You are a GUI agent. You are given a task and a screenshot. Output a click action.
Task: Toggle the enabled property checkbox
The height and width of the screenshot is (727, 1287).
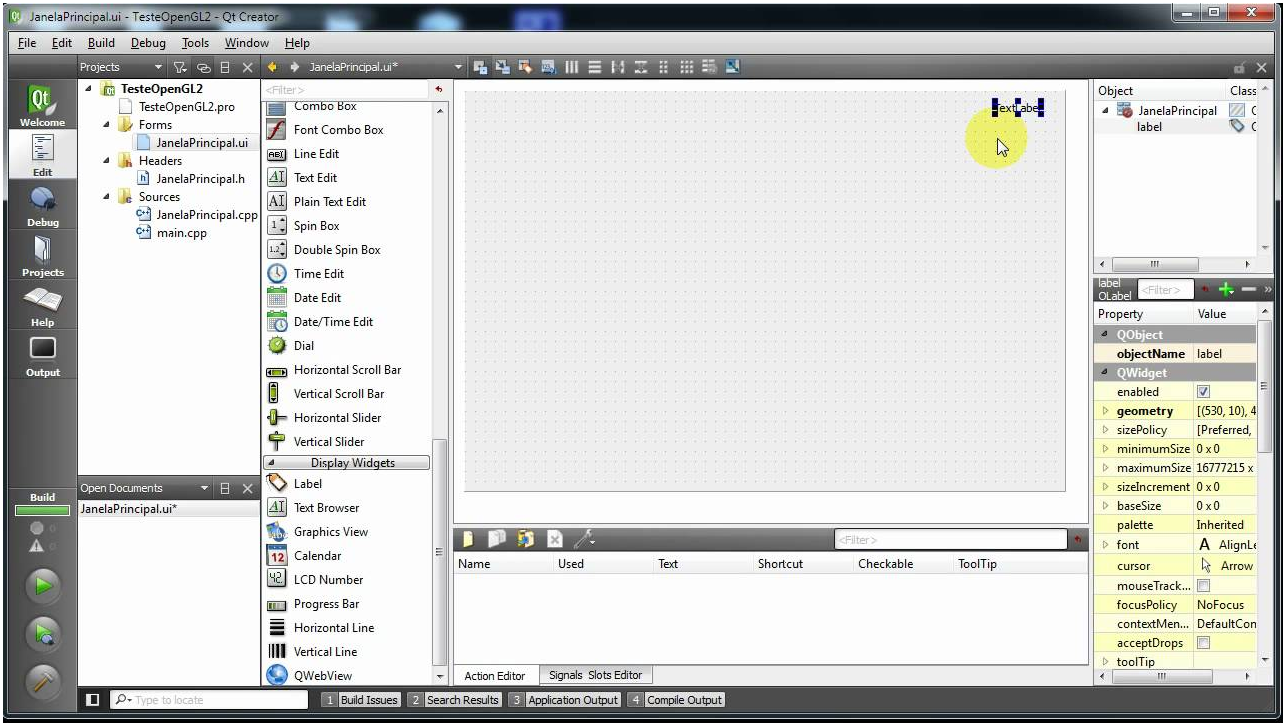tap(1203, 392)
